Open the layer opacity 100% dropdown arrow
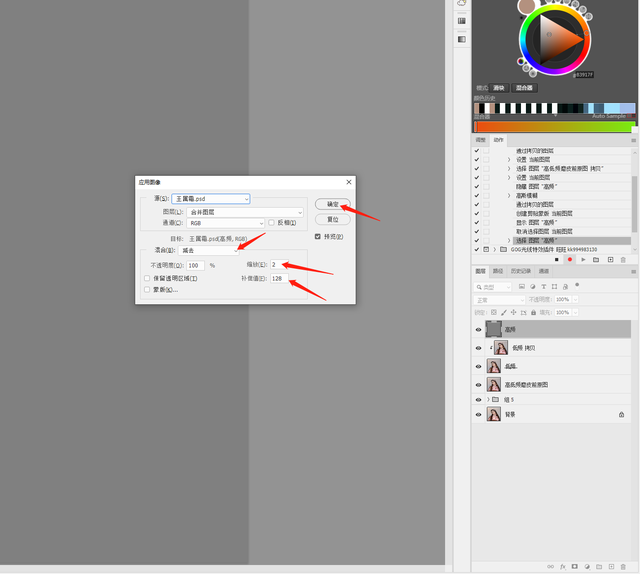The height and width of the screenshot is (574, 640). (575, 300)
